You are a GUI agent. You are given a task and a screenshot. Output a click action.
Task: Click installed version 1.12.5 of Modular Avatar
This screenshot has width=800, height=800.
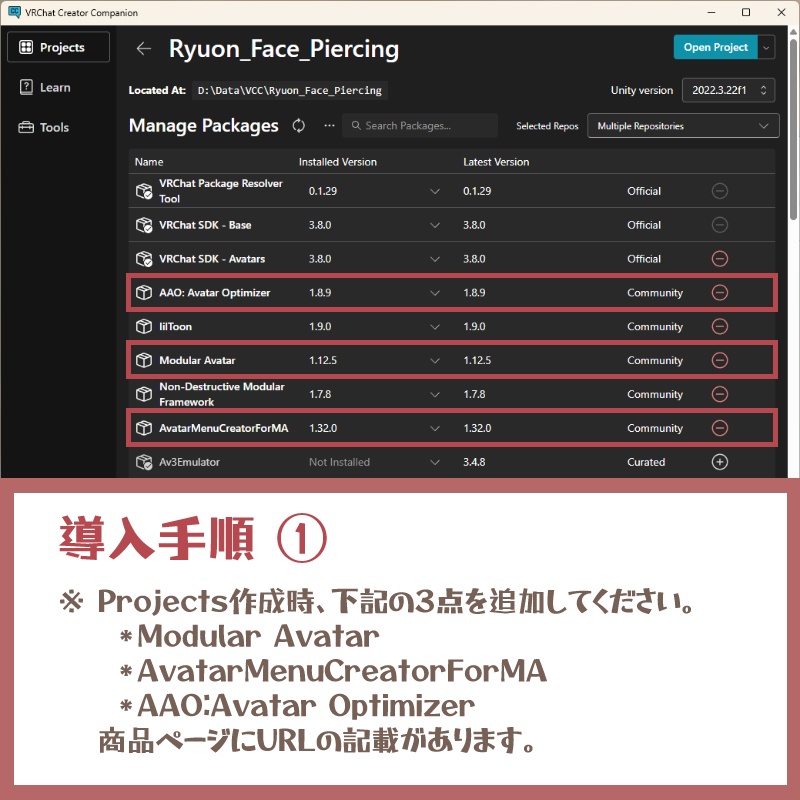(323, 360)
